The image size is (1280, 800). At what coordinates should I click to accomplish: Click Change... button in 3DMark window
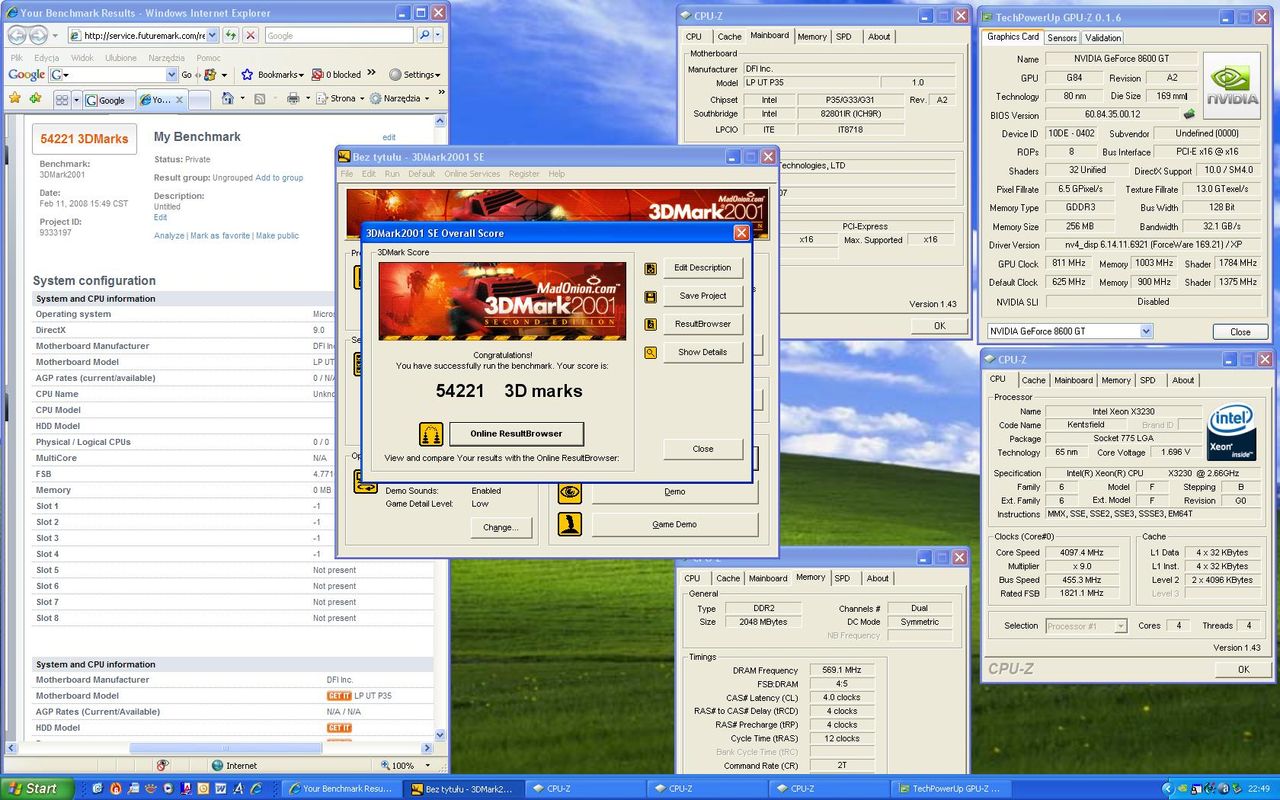coord(500,527)
